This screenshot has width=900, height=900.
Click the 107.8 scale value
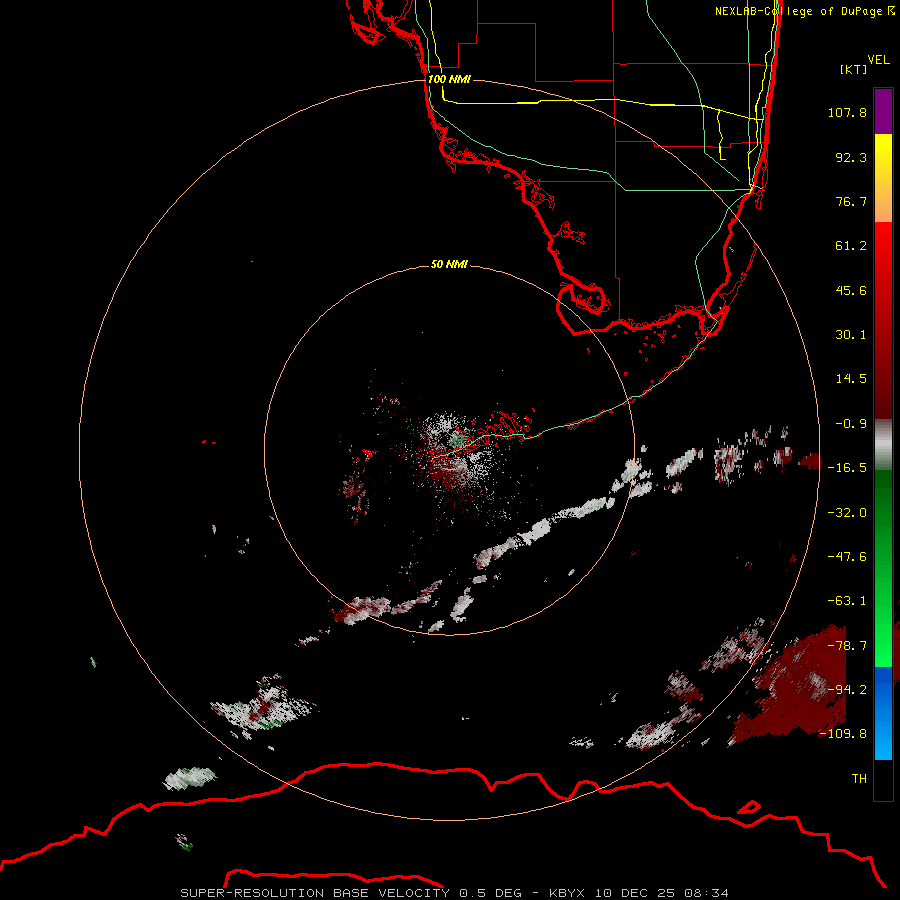tap(847, 112)
